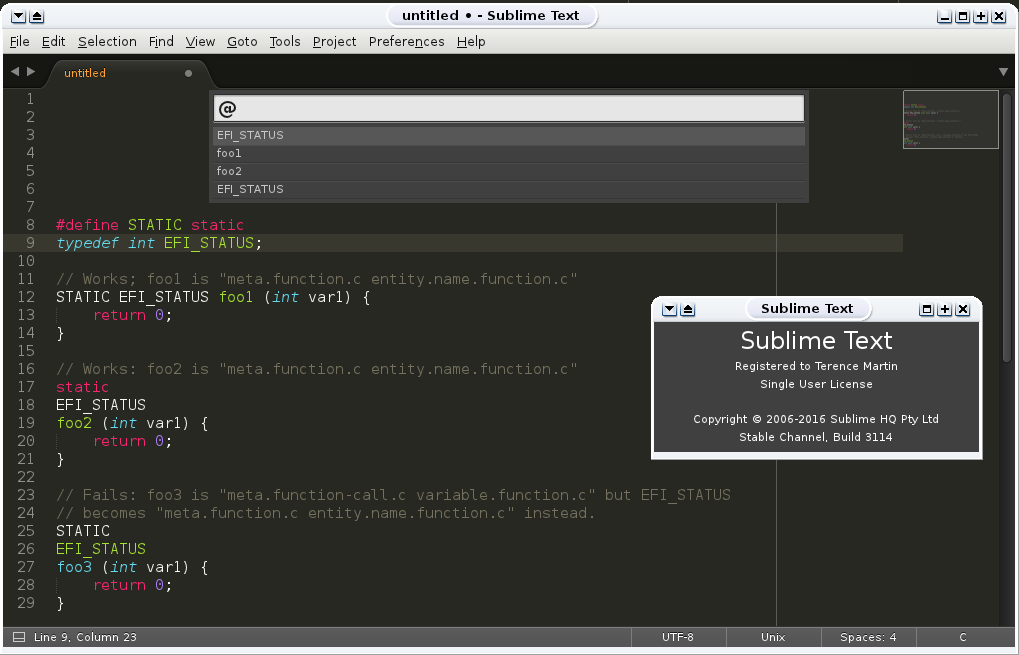Screen dimensions: 1019x655
Task: Open the tab list dropdown triangle
Action: pos(1003,72)
